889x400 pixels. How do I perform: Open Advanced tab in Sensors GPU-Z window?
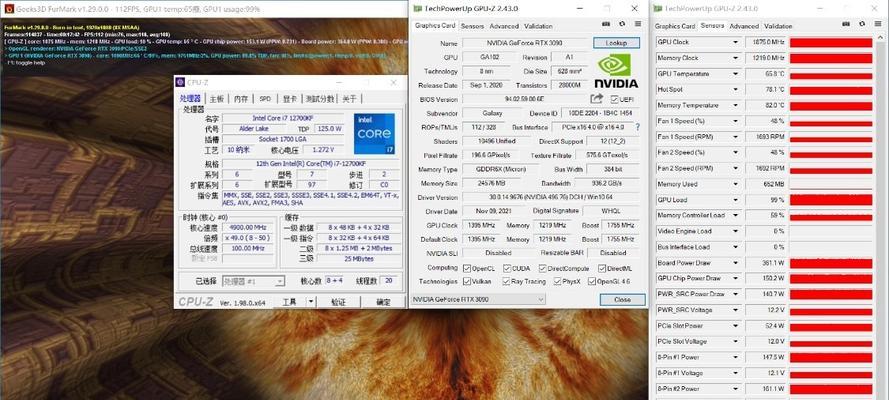coord(744,26)
